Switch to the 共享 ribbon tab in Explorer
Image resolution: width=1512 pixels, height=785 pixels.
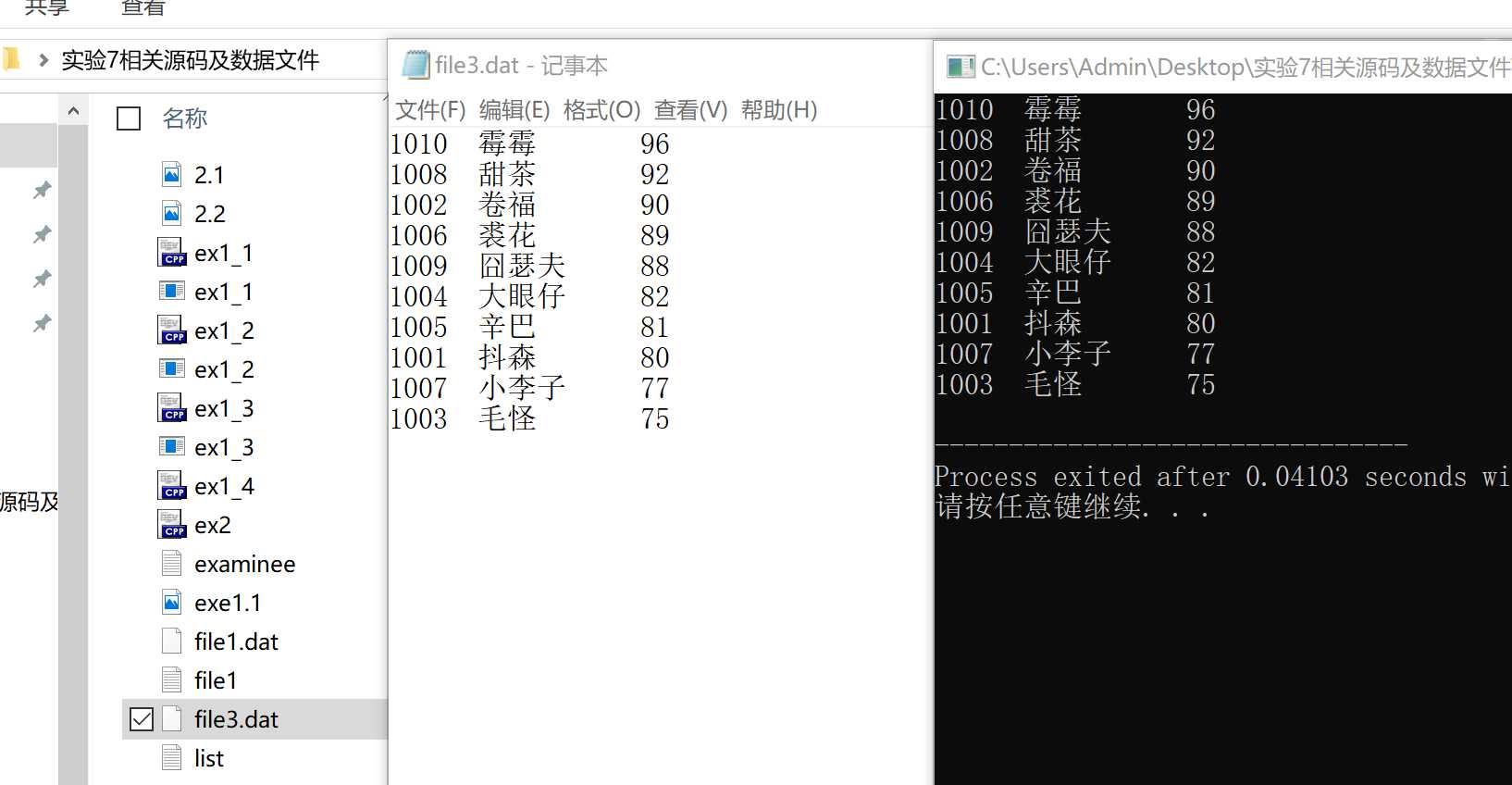[47, 8]
